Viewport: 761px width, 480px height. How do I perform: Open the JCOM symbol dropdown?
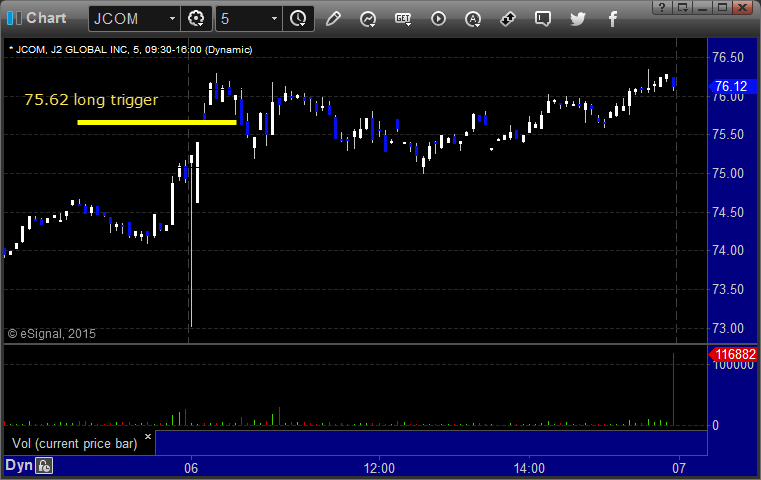pyautogui.click(x=172, y=18)
